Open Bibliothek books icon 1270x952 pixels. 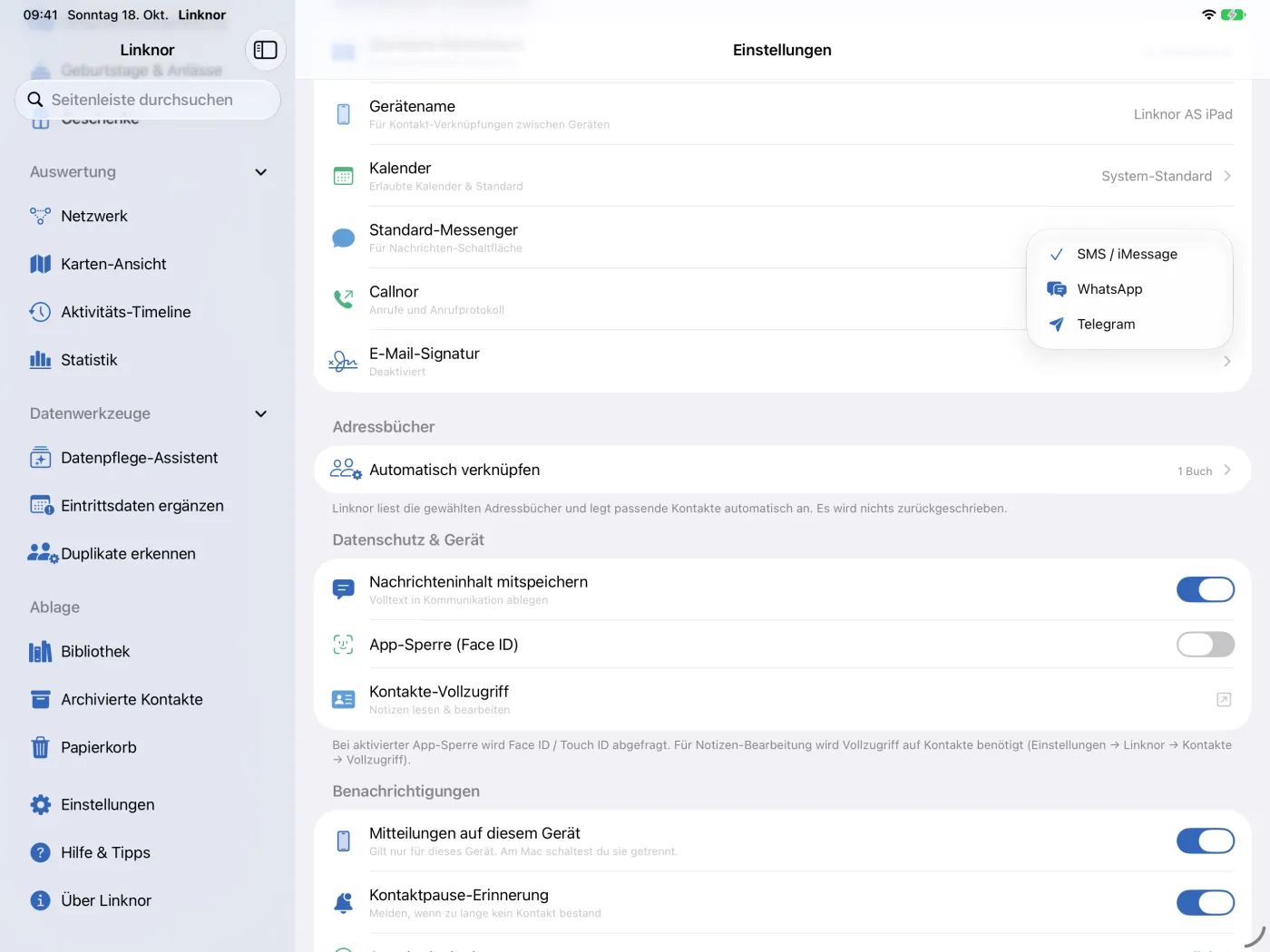[41, 652]
